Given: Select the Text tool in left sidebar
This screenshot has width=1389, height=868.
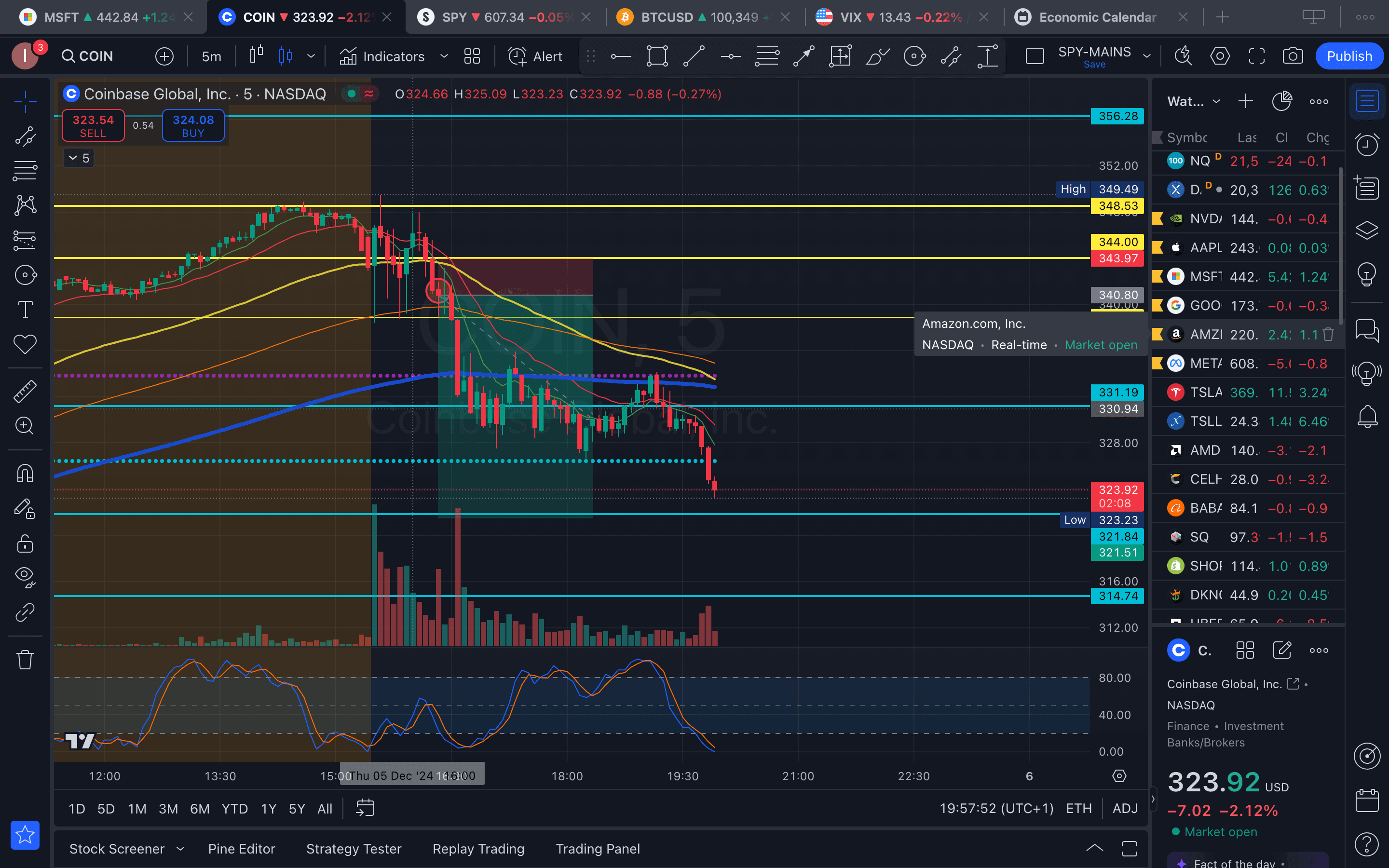Looking at the screenshot, I should pyautogui.click(x=25, y=310).
